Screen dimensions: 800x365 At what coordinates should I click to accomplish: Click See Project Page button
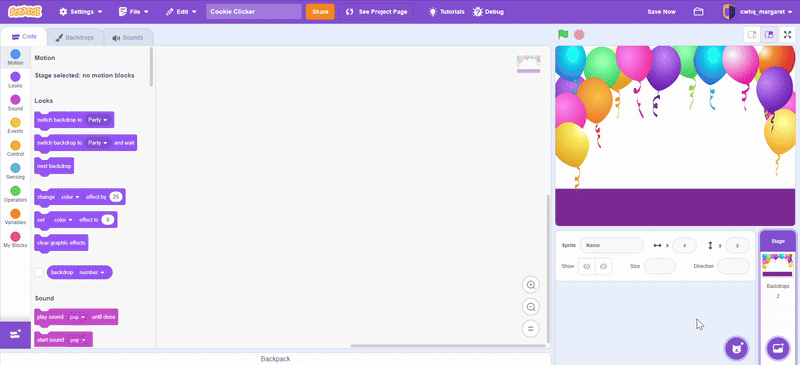point(377,11)
